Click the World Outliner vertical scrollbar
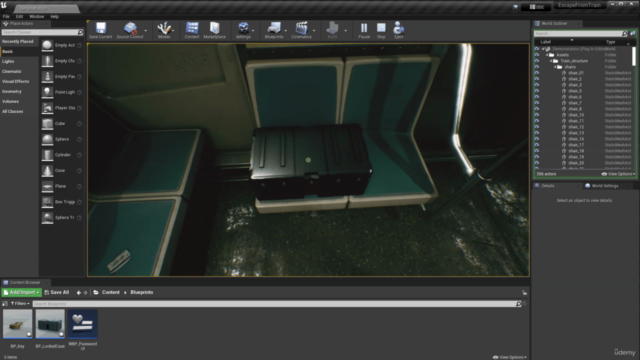The width and height of the screenshot is (640, 360). (634, 56)
